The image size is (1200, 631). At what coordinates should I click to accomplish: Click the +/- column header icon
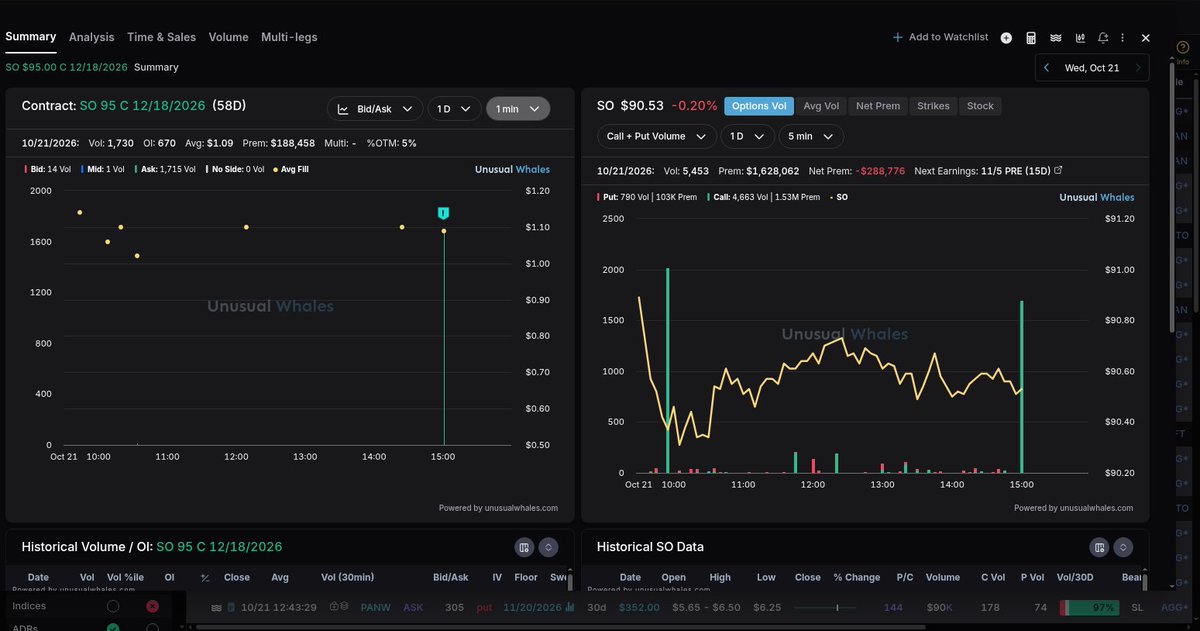(205, 578)
